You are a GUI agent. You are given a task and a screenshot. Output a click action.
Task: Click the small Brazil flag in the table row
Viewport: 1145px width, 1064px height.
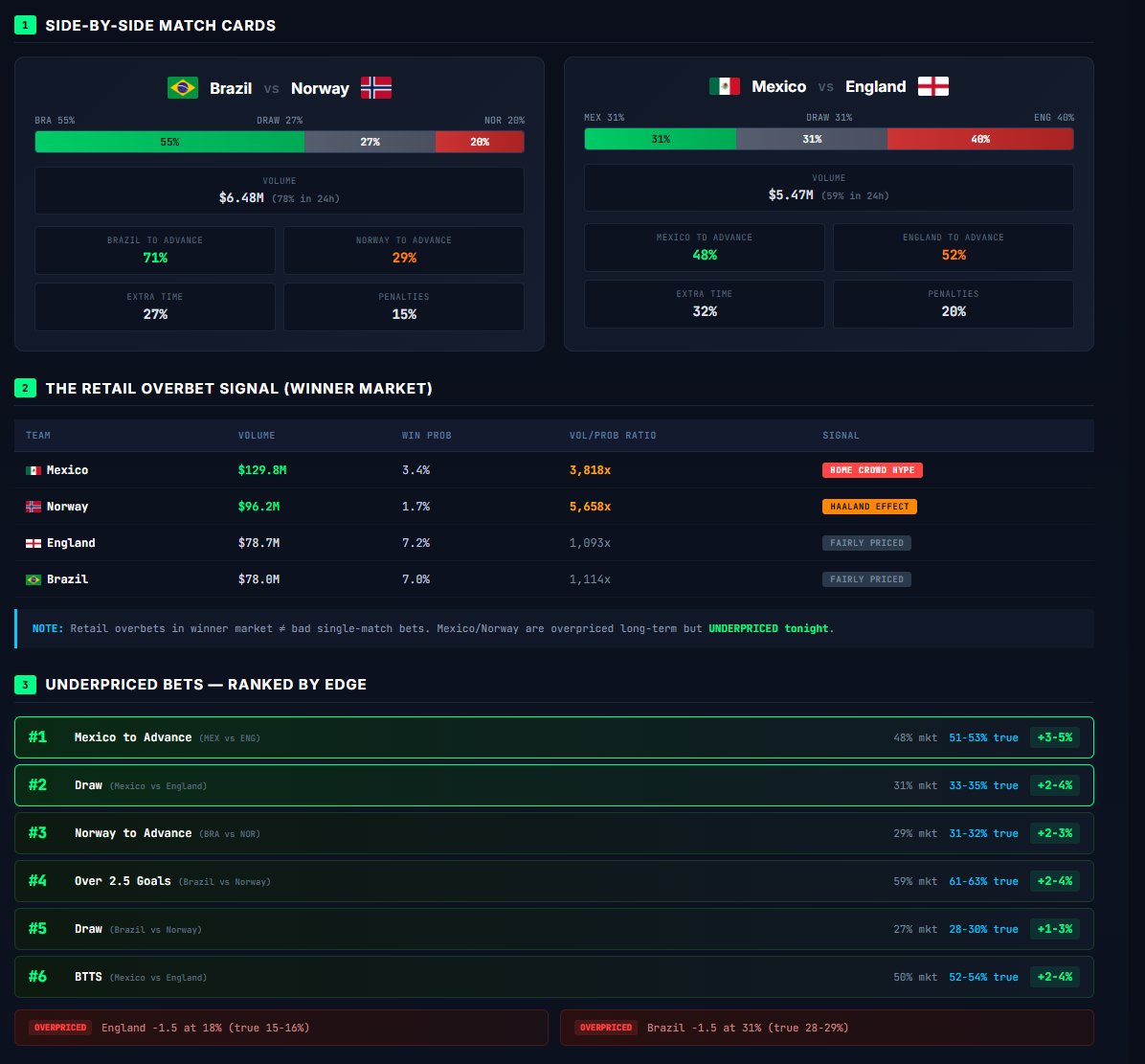point(33,579)
